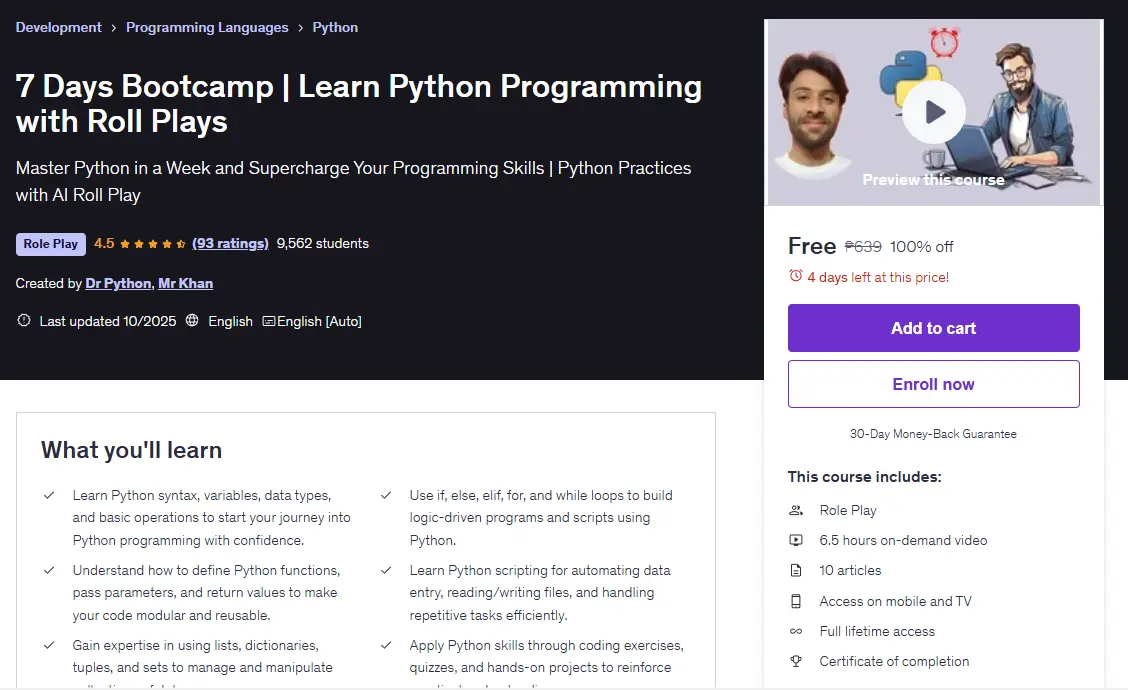Open the Python breadcrumb link
The image size is (1128, 690).
tap(335, 27)
